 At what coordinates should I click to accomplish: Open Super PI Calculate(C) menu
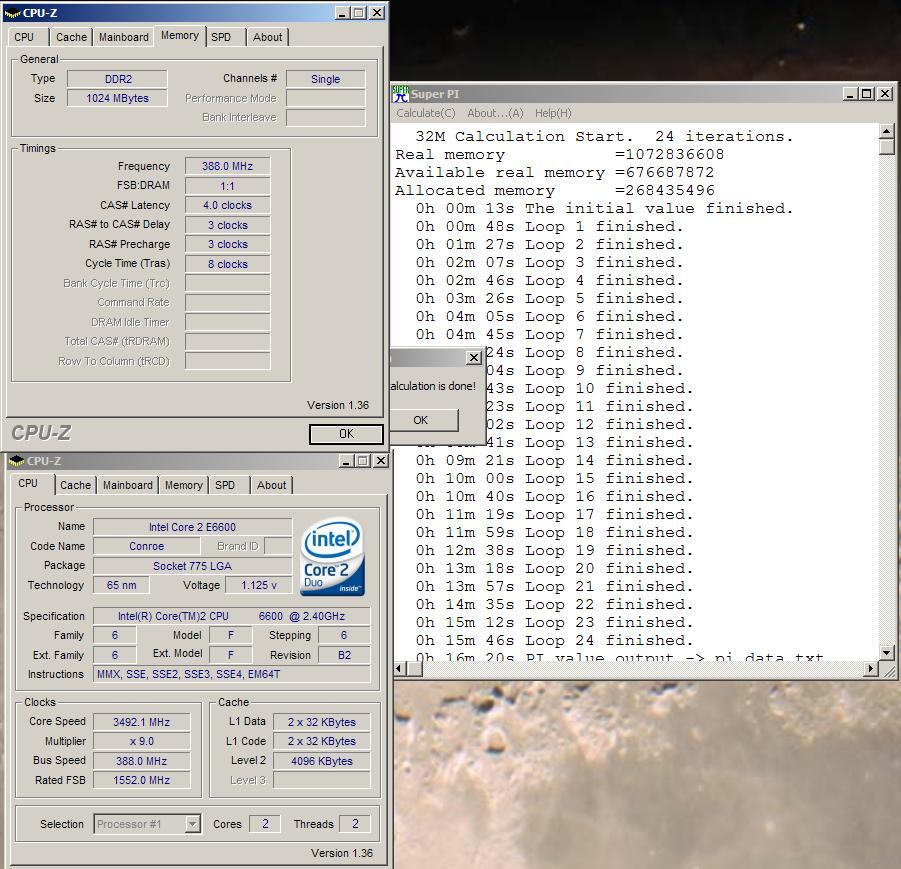pos(426,113)
